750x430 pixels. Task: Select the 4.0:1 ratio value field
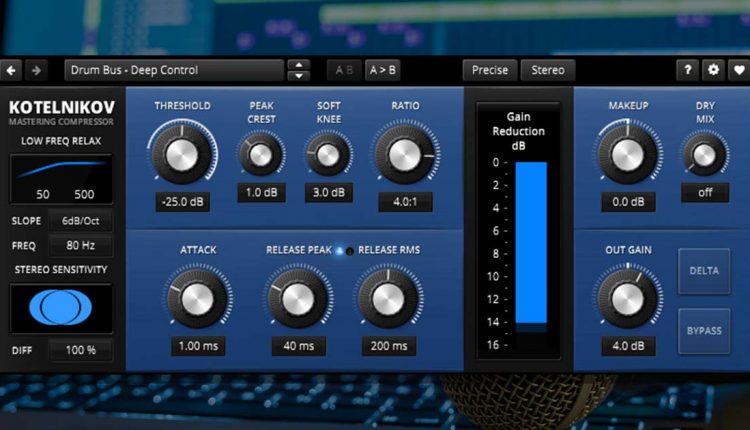[405, 202]
